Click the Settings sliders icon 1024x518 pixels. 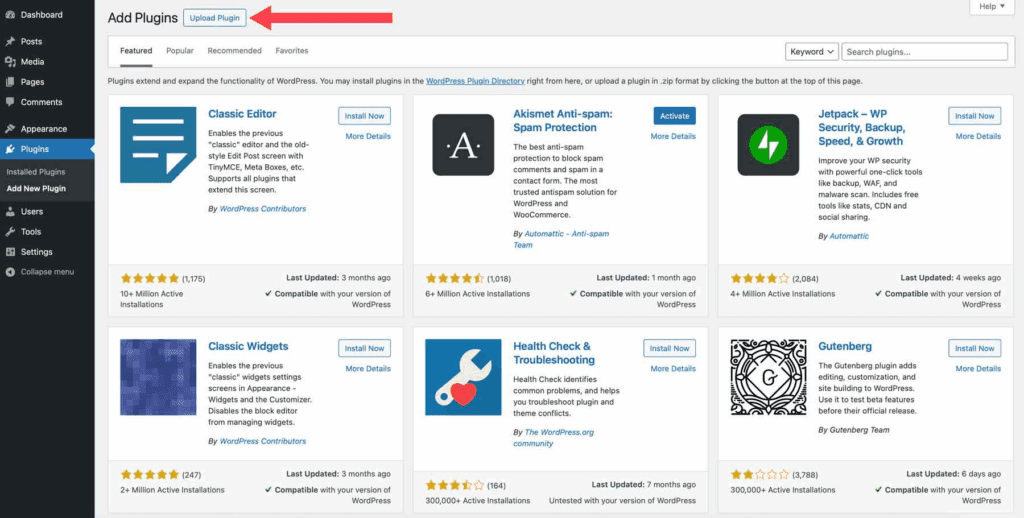click(10, 251)
